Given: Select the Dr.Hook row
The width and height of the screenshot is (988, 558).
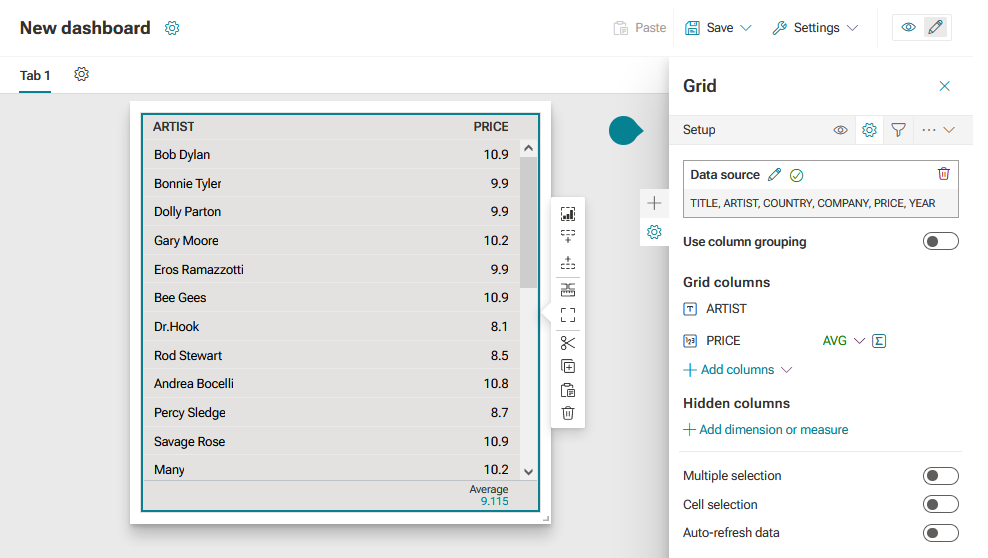Looking at the screenshot, I should 331,327.
